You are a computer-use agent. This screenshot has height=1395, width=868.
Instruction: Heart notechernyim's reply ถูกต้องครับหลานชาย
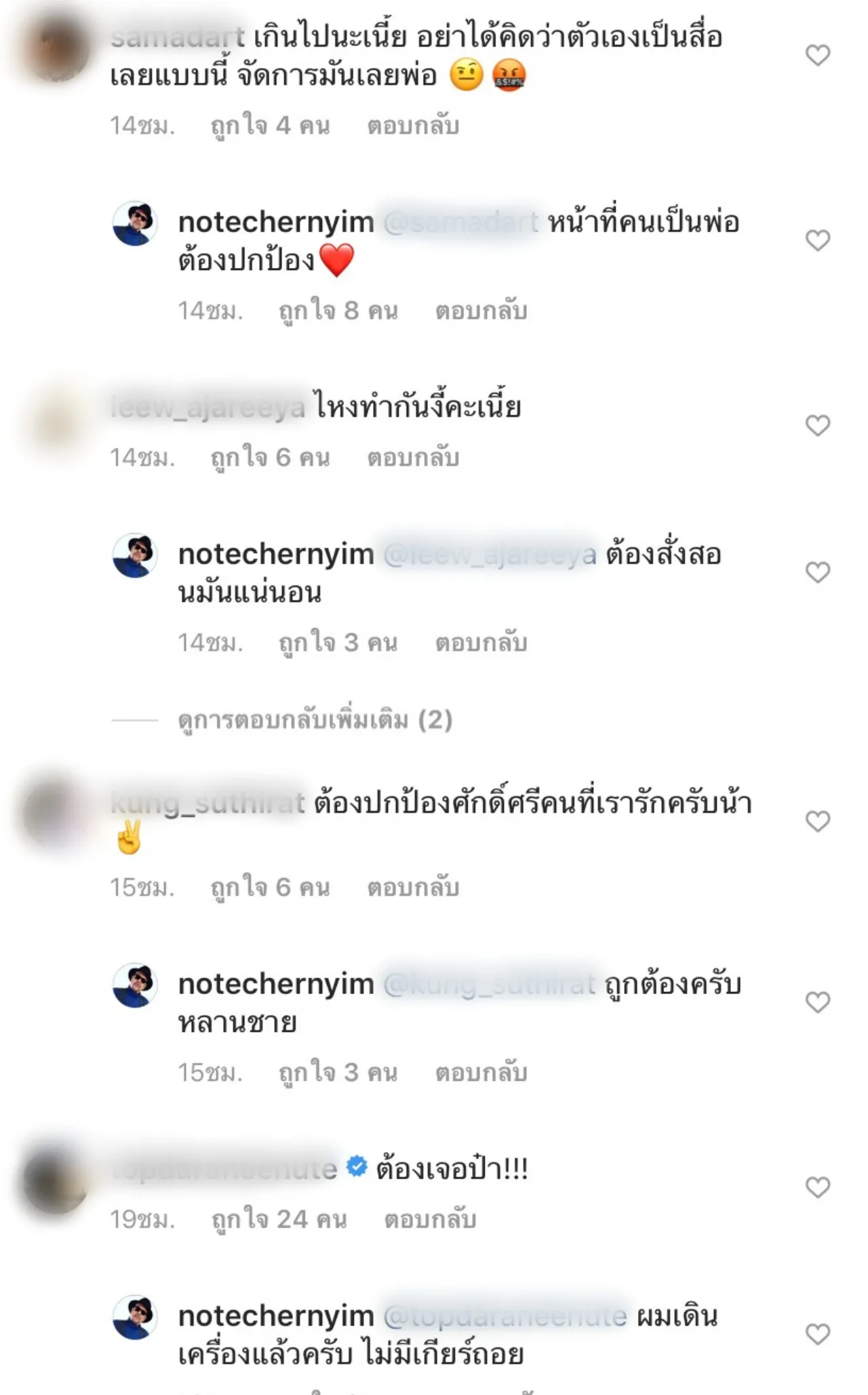[x=818, y=1002]
